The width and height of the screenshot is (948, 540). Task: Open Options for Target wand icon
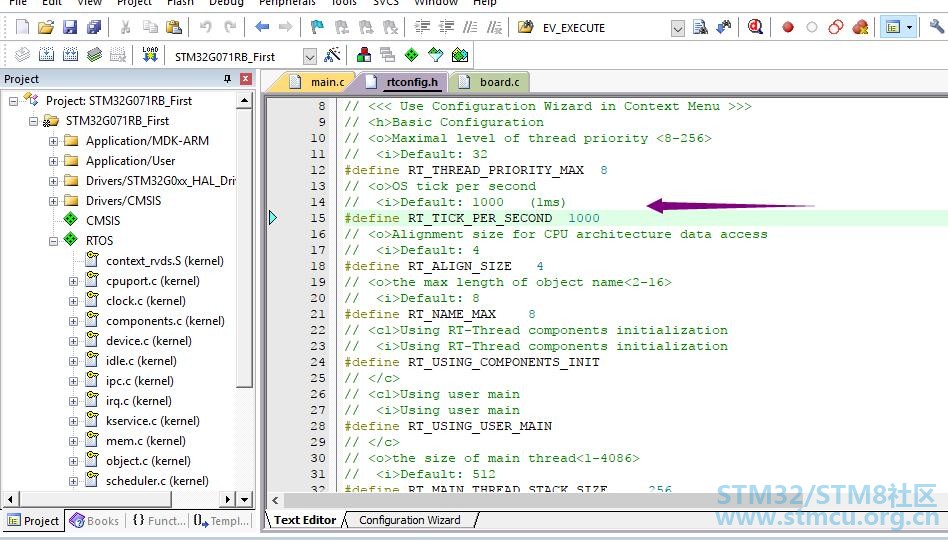(332, 56)
